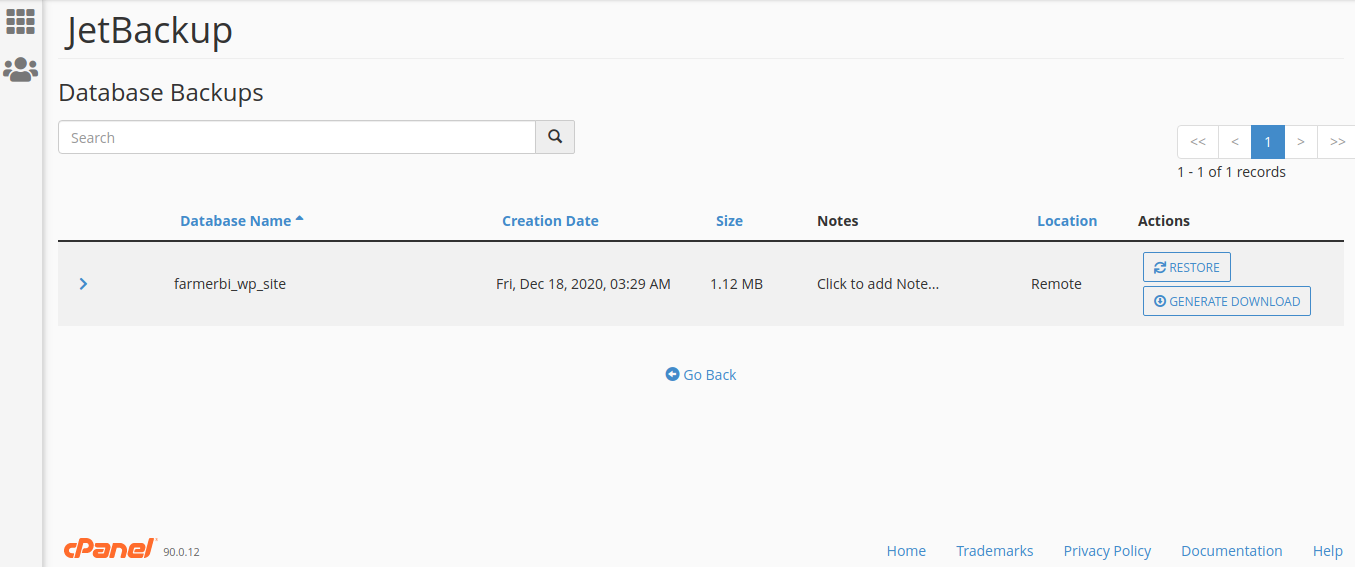Open the Privacy Policy footer link
This screenshot has width=1355, height=567.
(x=1107, y=551)
